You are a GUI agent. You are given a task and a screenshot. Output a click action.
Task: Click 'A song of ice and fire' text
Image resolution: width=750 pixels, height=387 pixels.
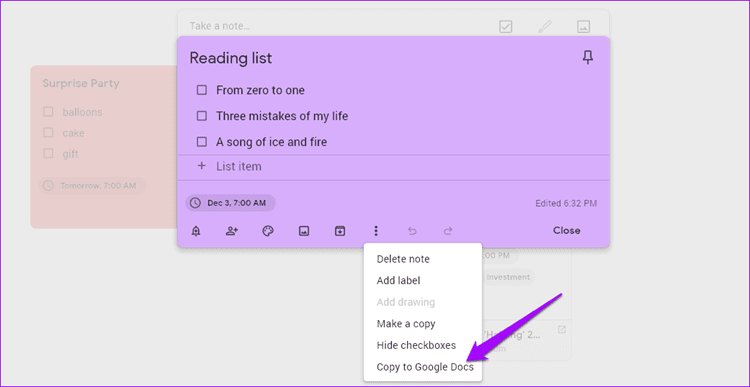(x=271, y=142)
